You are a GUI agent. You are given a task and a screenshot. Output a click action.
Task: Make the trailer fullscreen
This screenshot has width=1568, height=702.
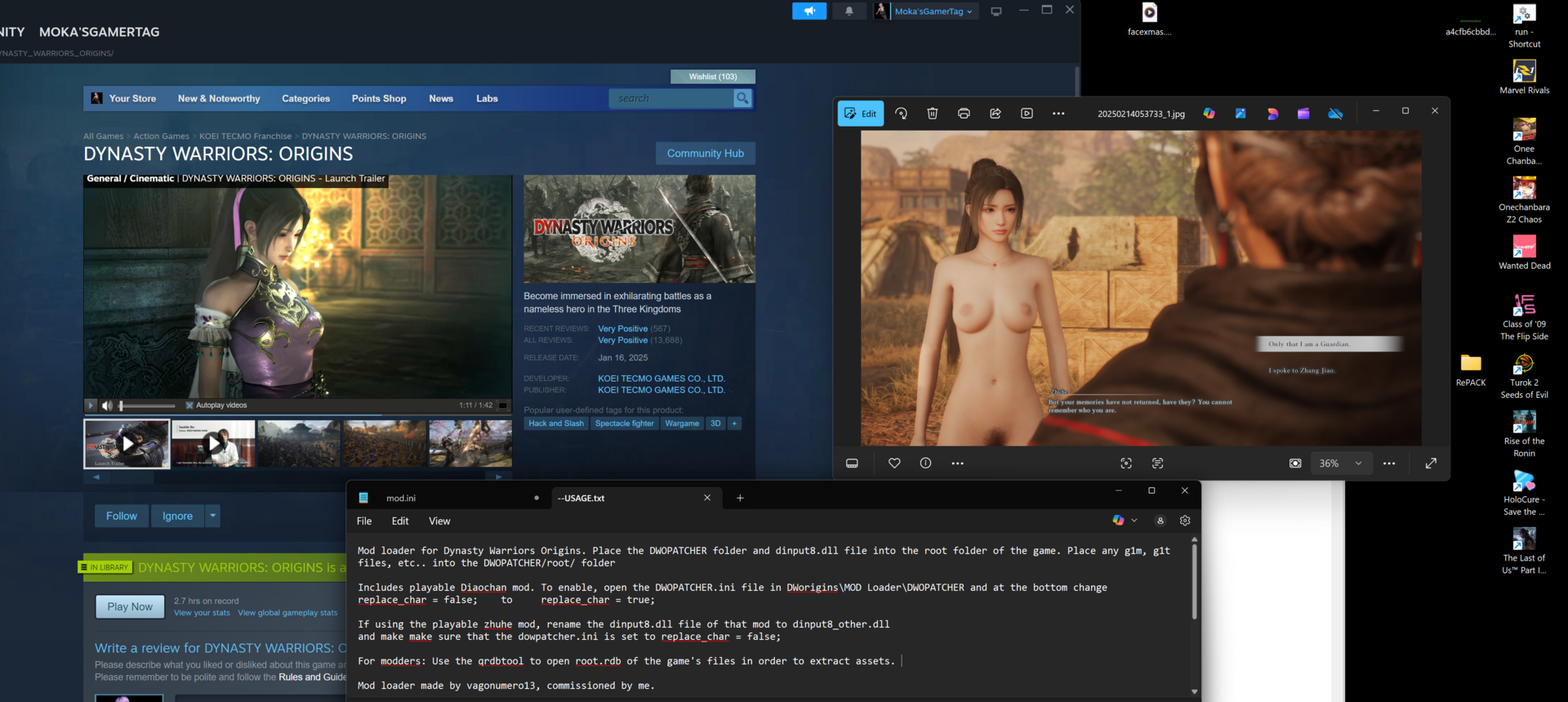[504, 405]
